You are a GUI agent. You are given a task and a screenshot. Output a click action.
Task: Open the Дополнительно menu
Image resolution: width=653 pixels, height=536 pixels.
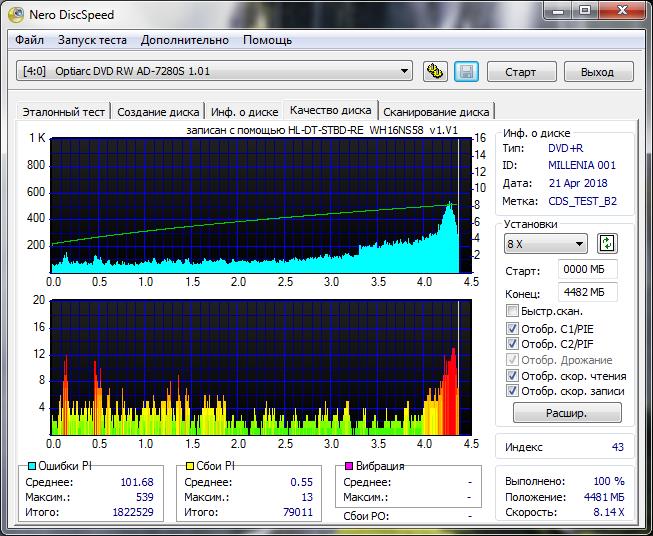185,40
